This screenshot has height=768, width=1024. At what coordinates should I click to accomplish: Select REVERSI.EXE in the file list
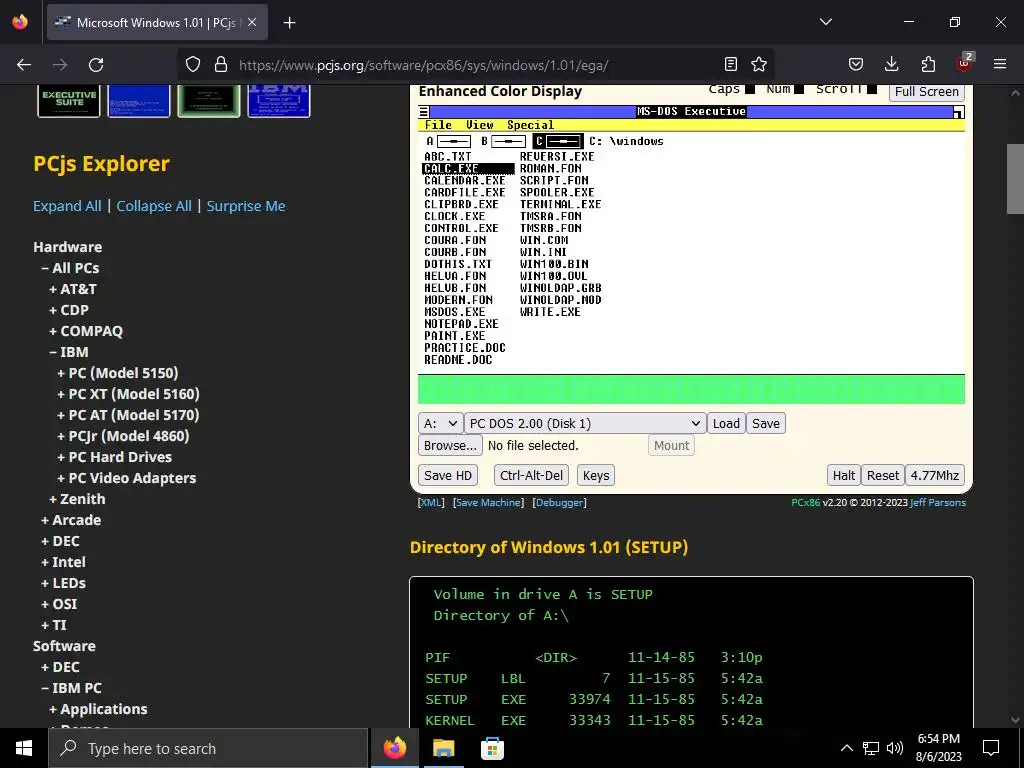click(x=557, y=157)
